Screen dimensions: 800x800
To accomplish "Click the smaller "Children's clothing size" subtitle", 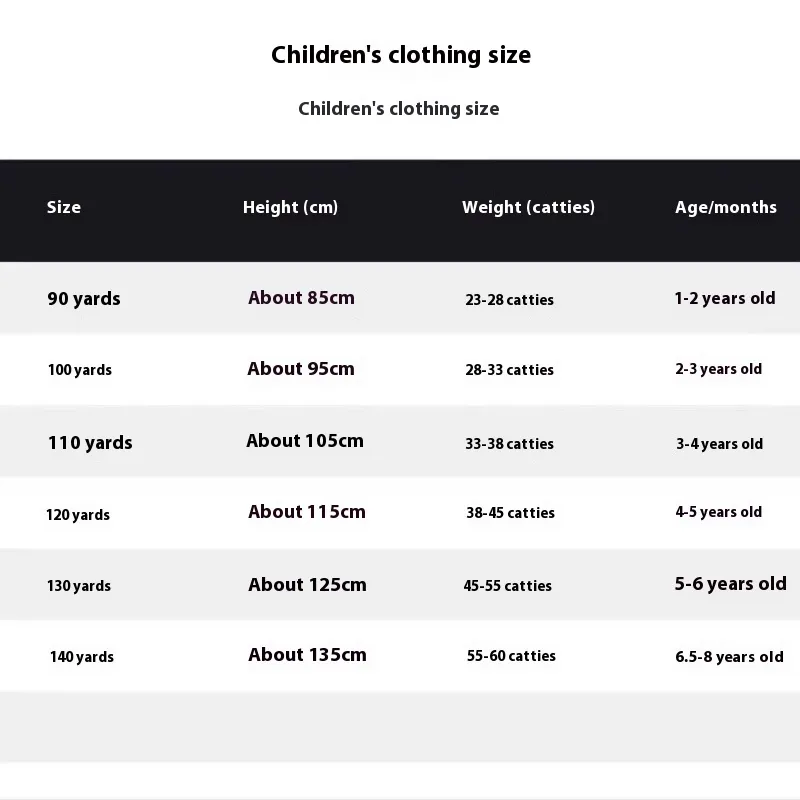I will click(x=398, y=109).
